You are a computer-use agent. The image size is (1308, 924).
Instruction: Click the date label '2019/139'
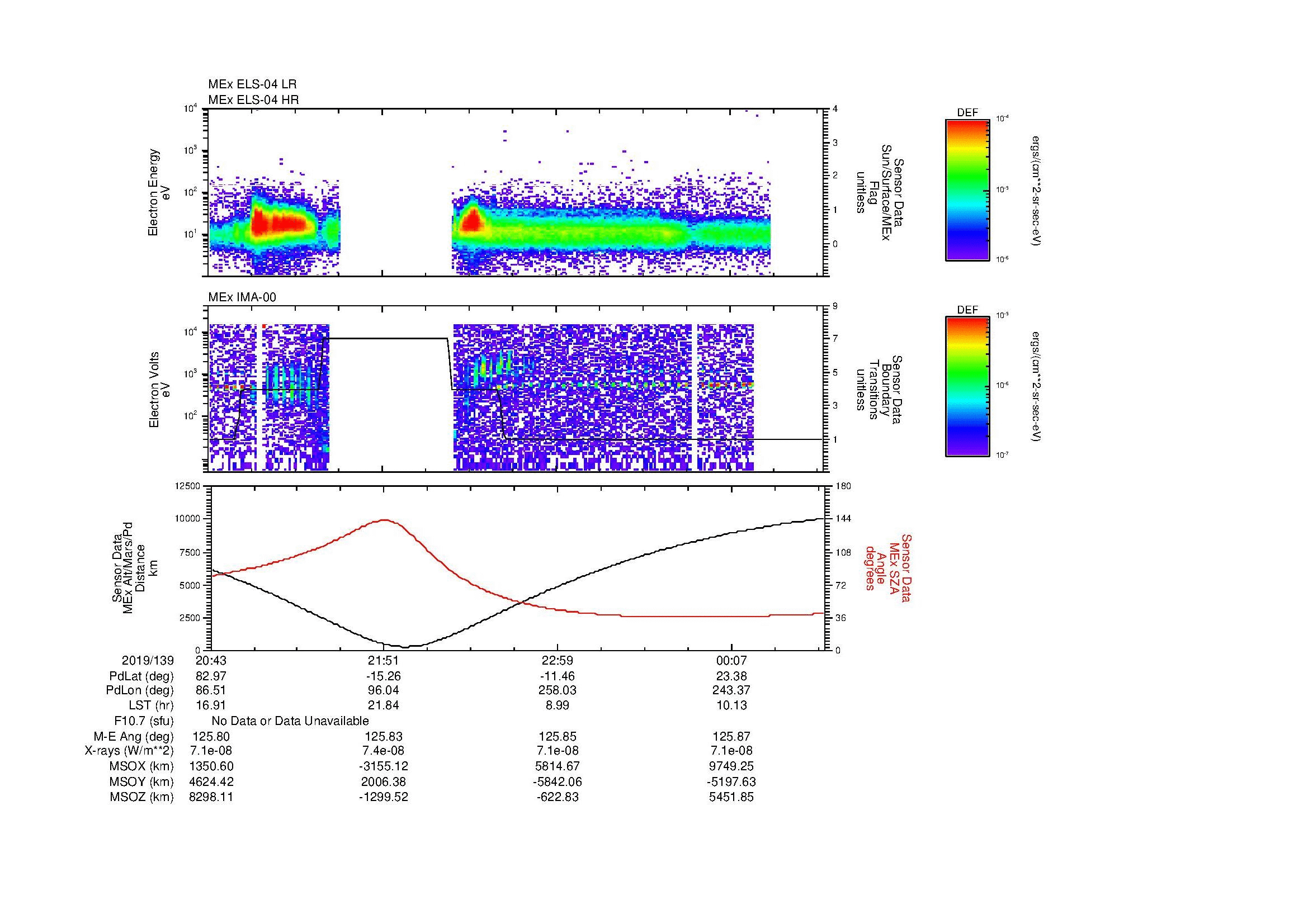pos(148,661)
